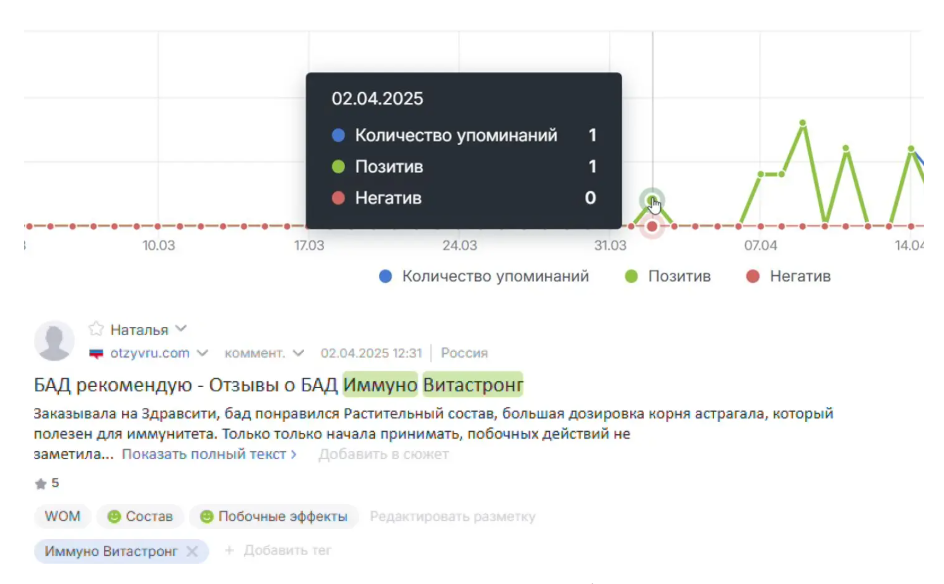Click Показать полный текст link
Viewport: 944px width, 584px height.
209,454
